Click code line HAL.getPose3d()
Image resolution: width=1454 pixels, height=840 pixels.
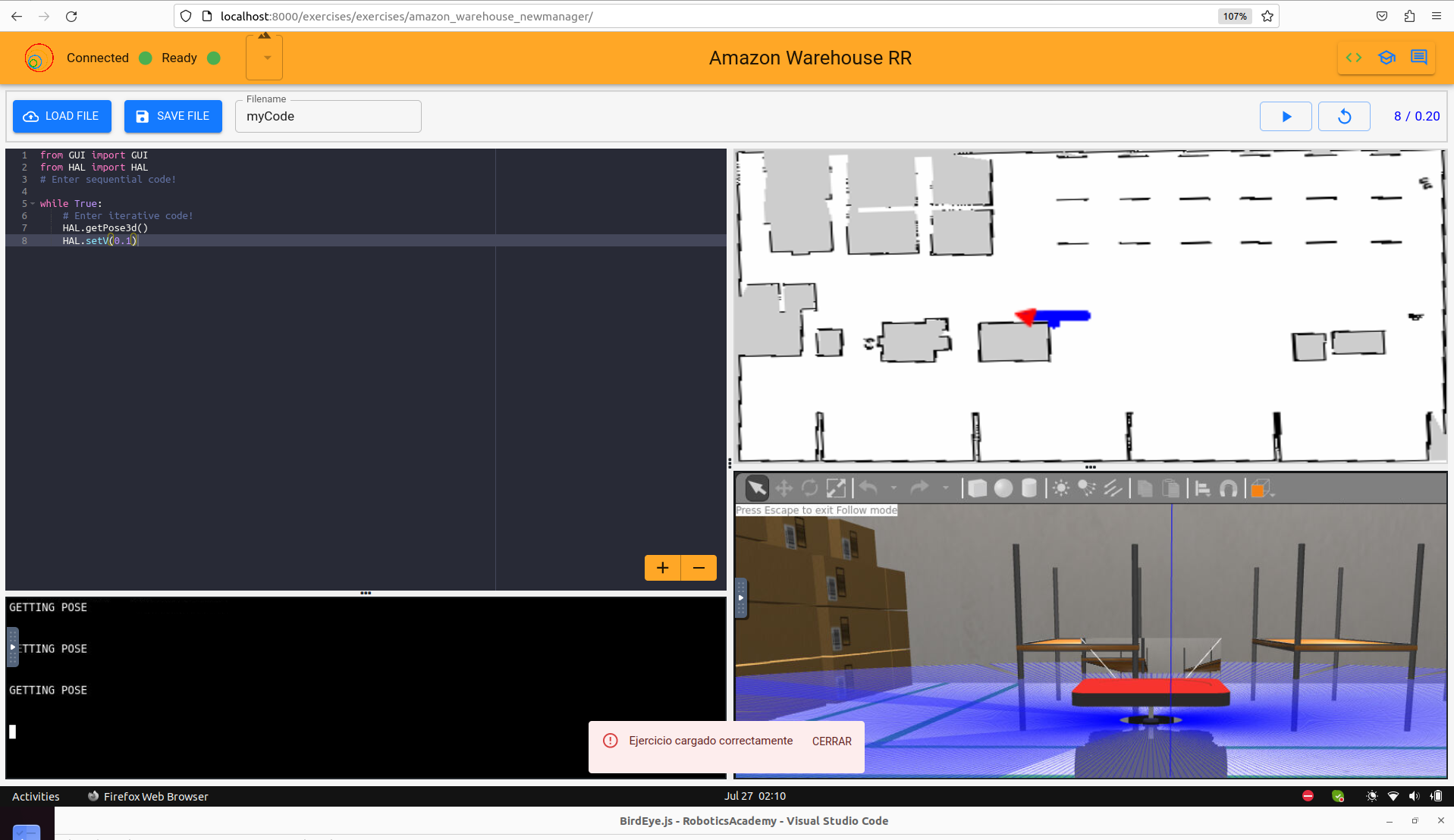click(105, 228)
